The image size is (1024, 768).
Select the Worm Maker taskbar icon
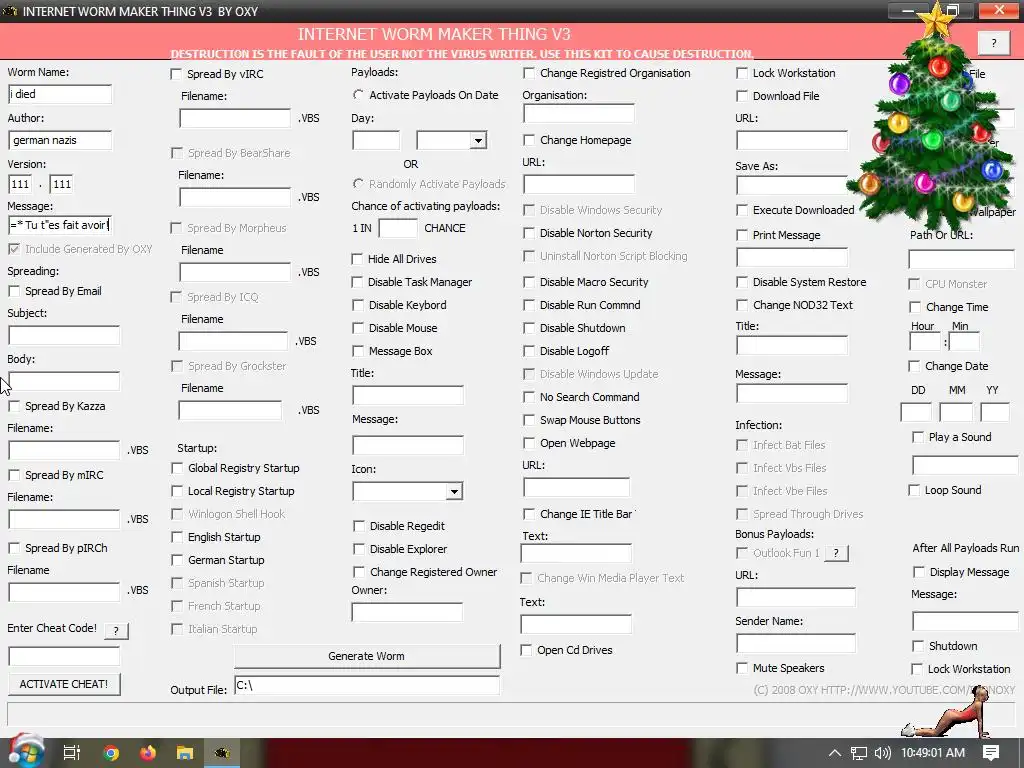(222, 753)
